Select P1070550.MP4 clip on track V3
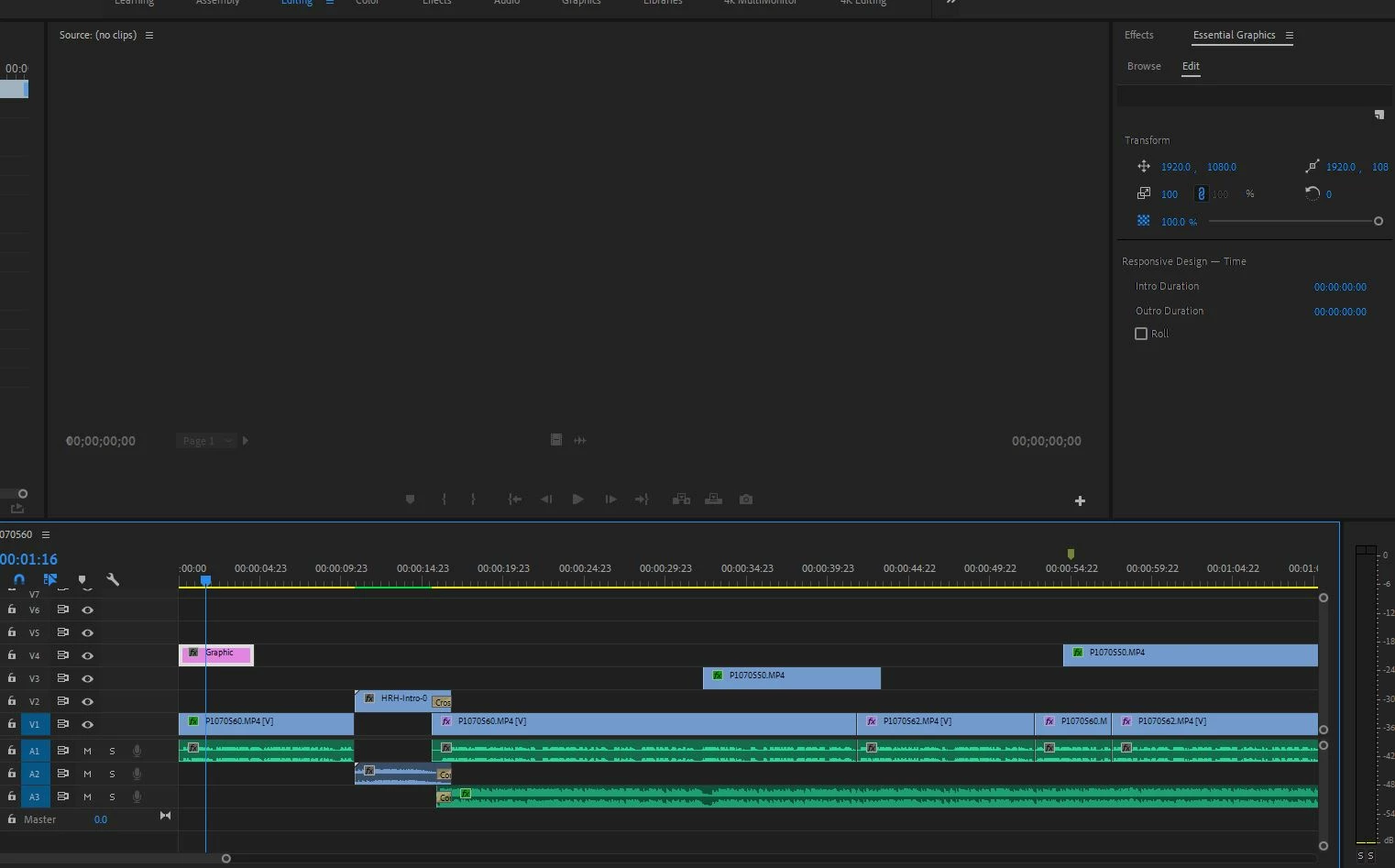This screenshot has width=1395, height=868. 792,677
